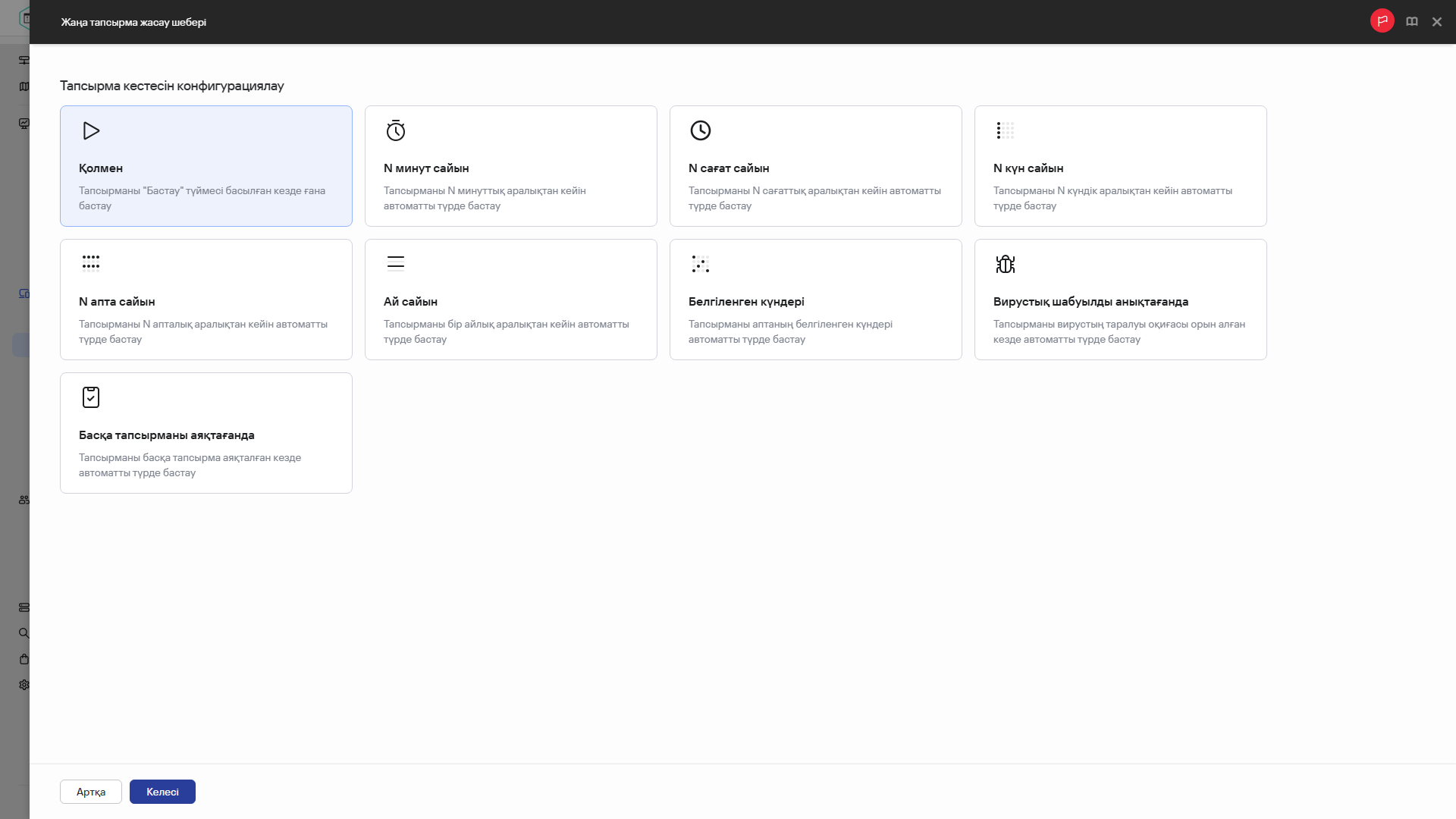The height and width of the screenshot is (819, 1456).
Task: Click the bug icon for virus outbreak
Action: point(1005,264)
